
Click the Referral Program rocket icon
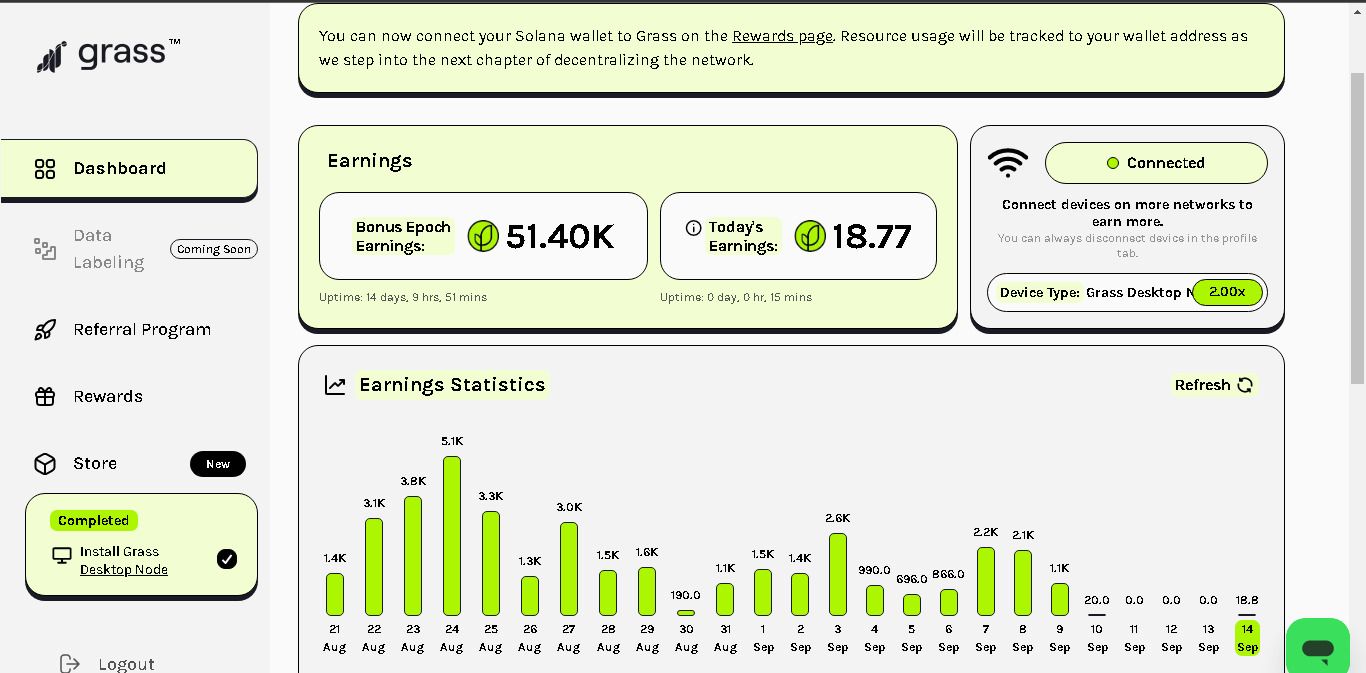tap(45, 330)
